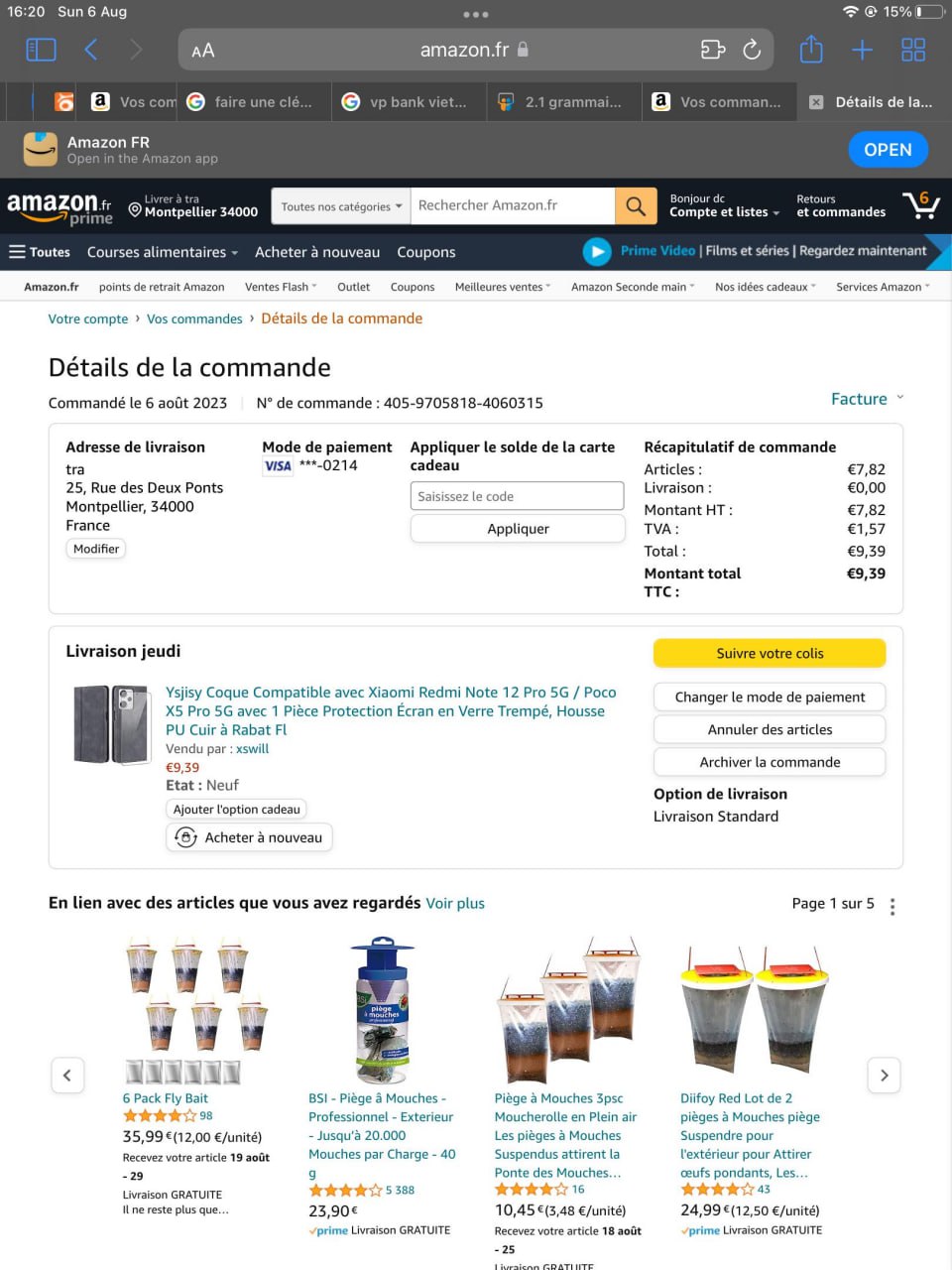Viewport: 952px width, 1270px height.
Task: Expand the Toutes nos catégories dropdown
Action: 341,206
